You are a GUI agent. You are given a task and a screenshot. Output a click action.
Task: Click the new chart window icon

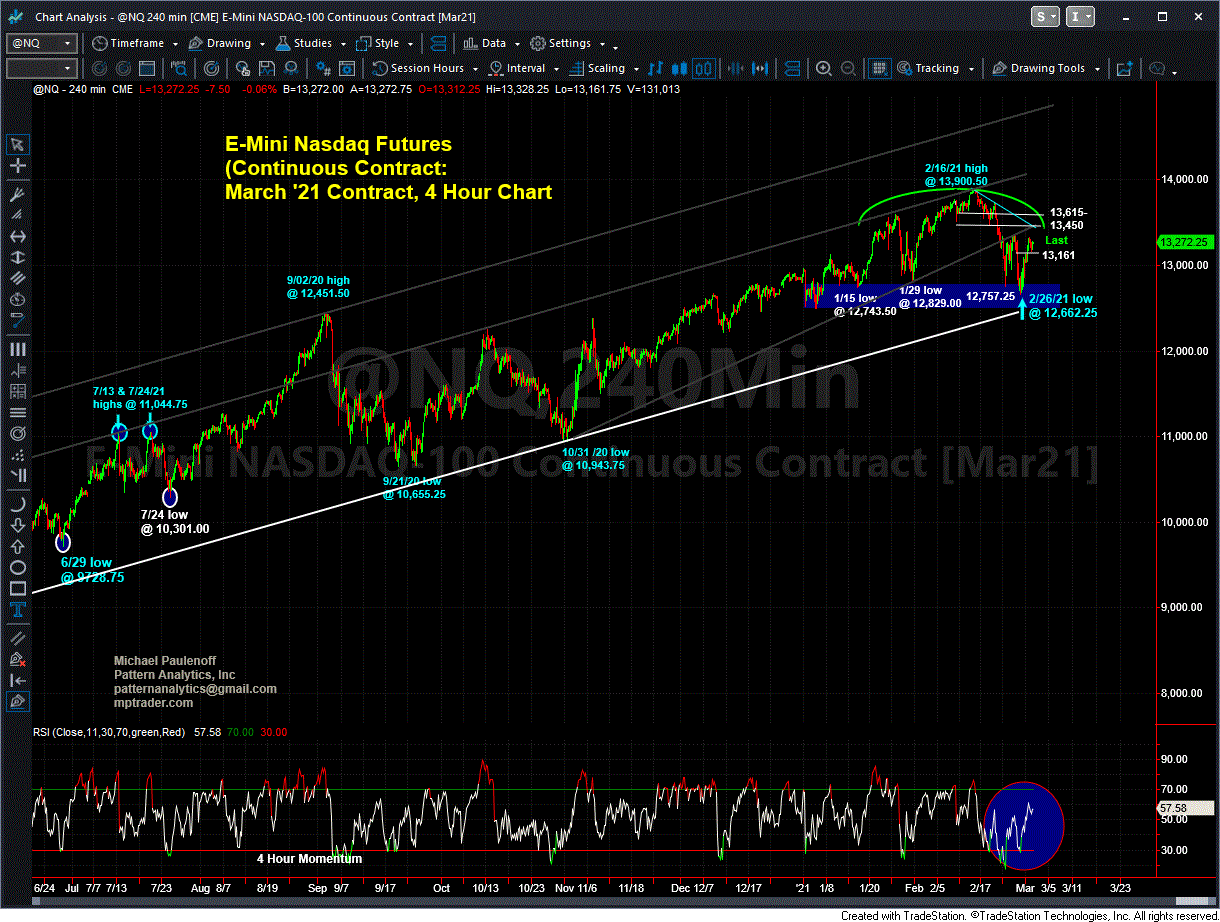tap(1124, 68)
